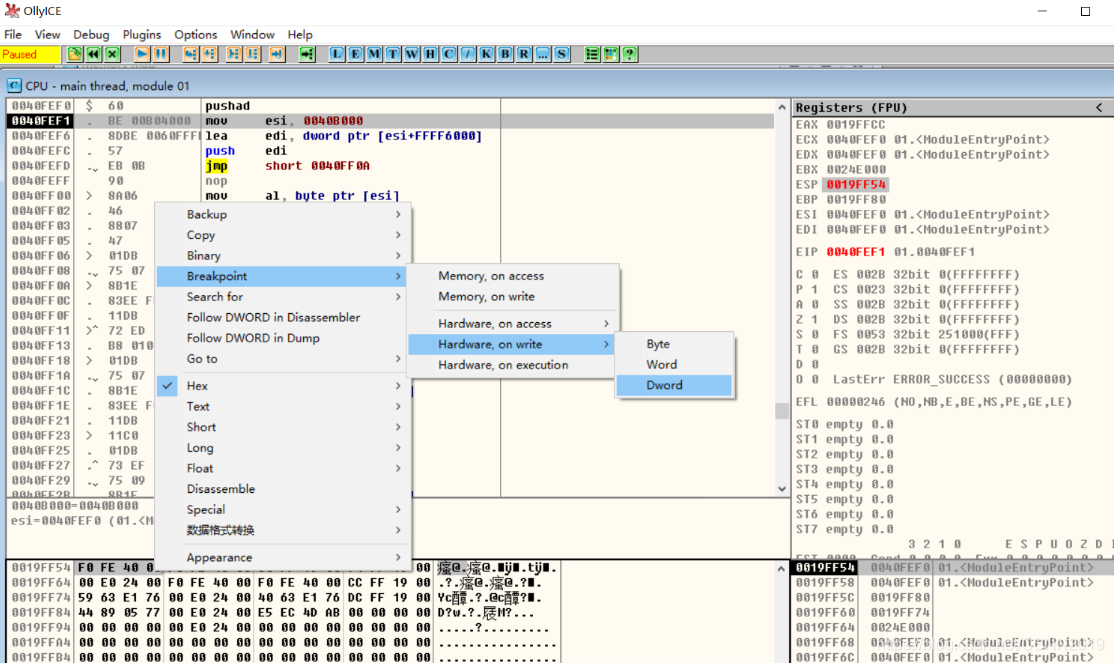Image resolution: width=1114 pixels, height=663 pixels.
Task: Expand the Binary submenu
Action: coord(283,256)
